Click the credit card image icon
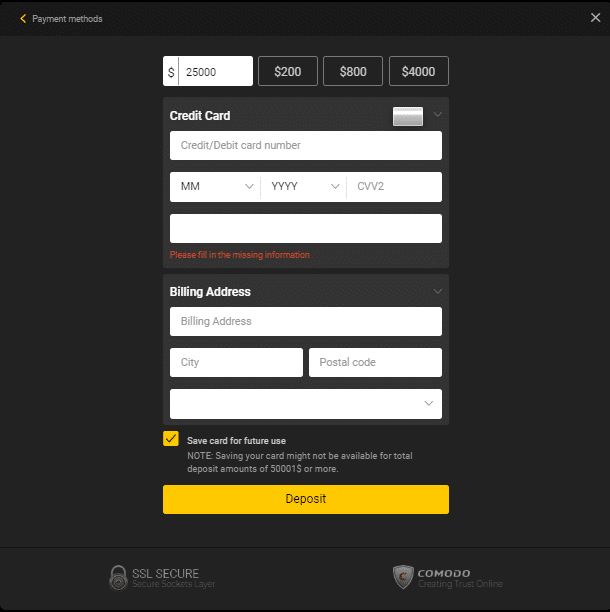 pos(408,116)
